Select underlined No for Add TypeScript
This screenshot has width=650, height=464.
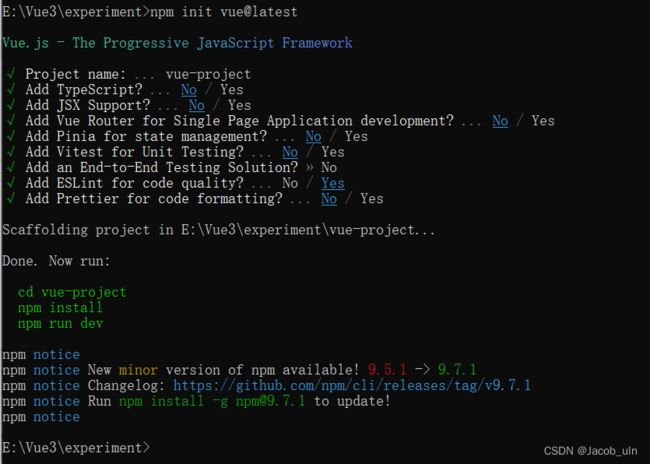(x=189, y=90)
